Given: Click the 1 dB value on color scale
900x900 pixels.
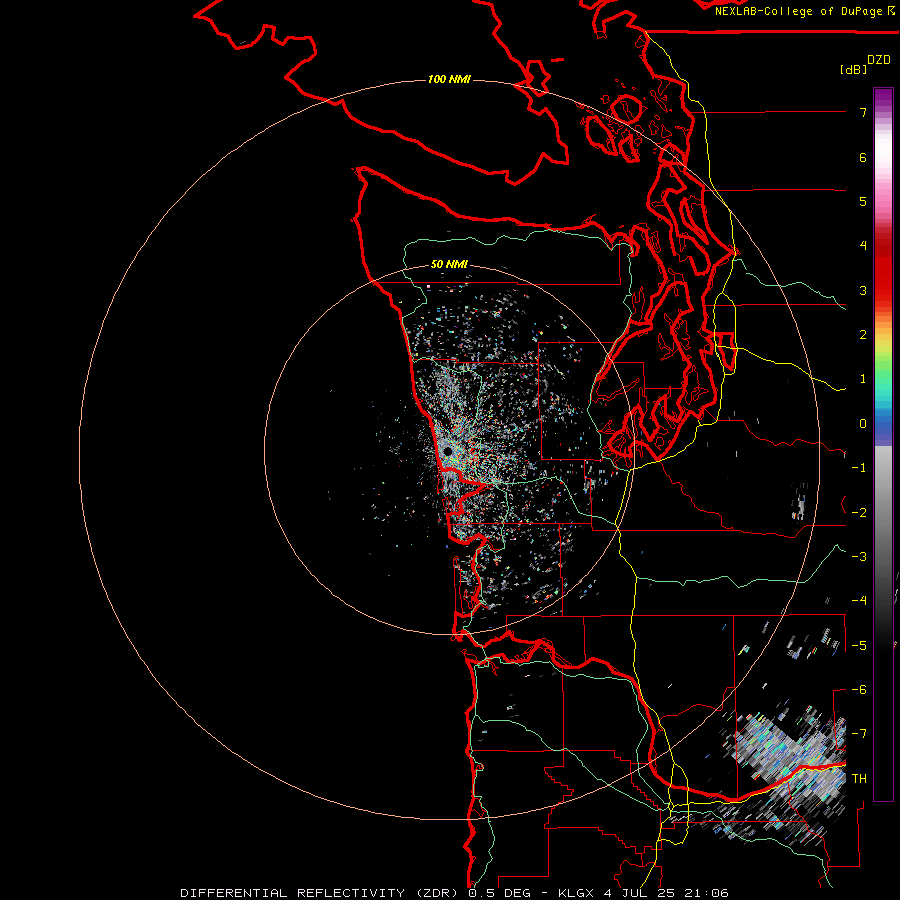Looking at the screenshot, I should [x=863, y=379].
